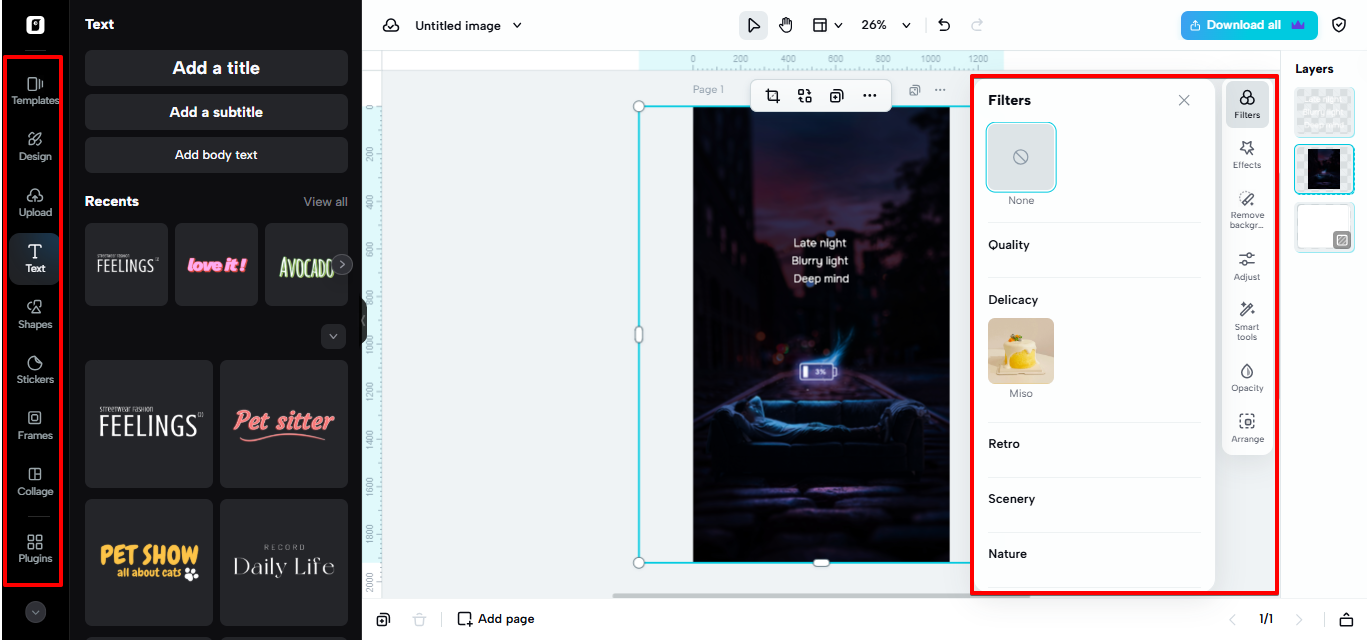The height and width of the screenshot is (640, 1367).
Task: Expand more recent text styles
Action: (x=333, y=337)
